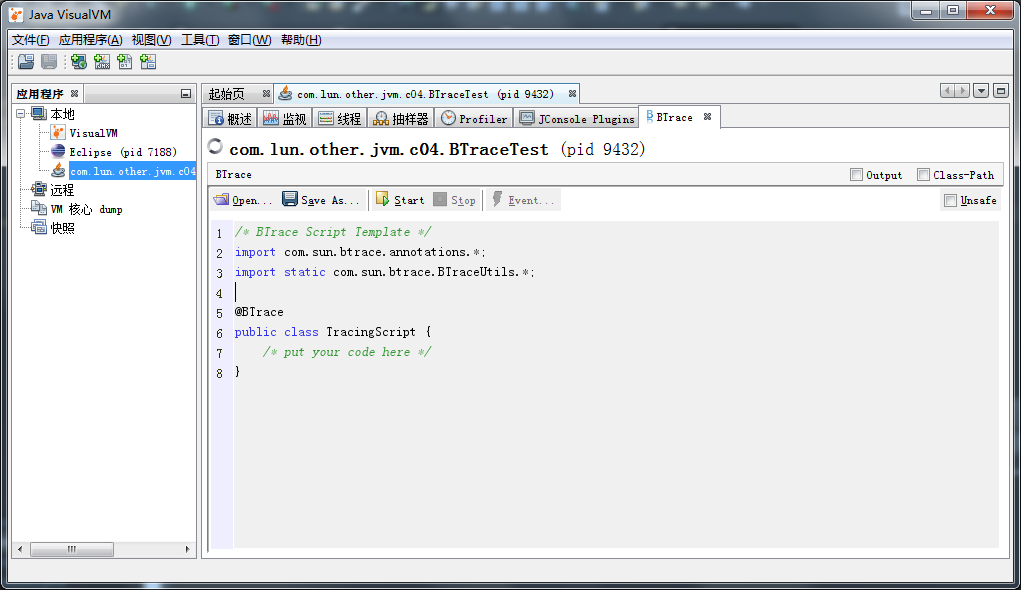Close the BTraceTest (pid 9432) document tab
This screenshot has width=1021, height=590.
572,94
